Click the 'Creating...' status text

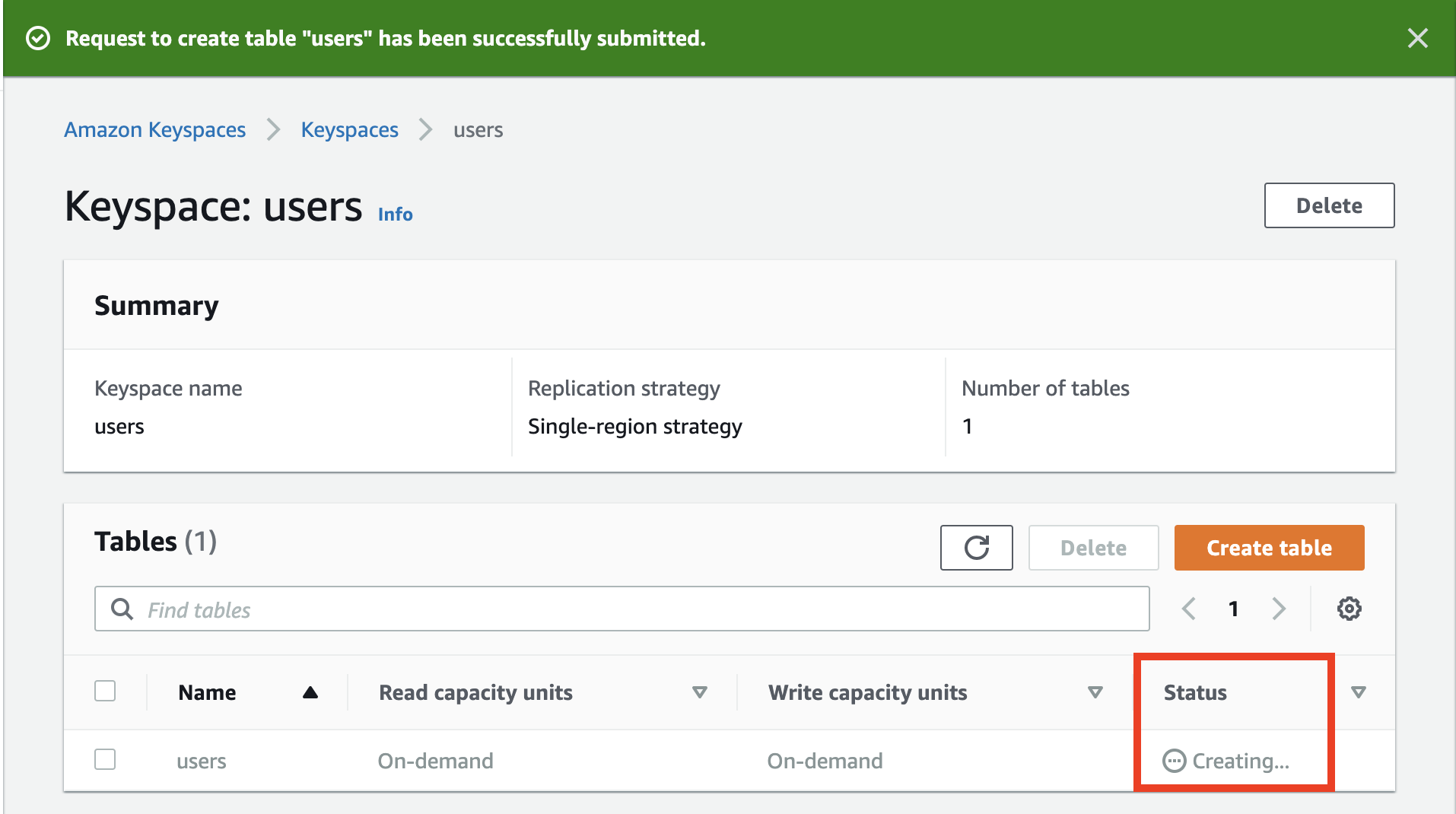(1241, 761)
